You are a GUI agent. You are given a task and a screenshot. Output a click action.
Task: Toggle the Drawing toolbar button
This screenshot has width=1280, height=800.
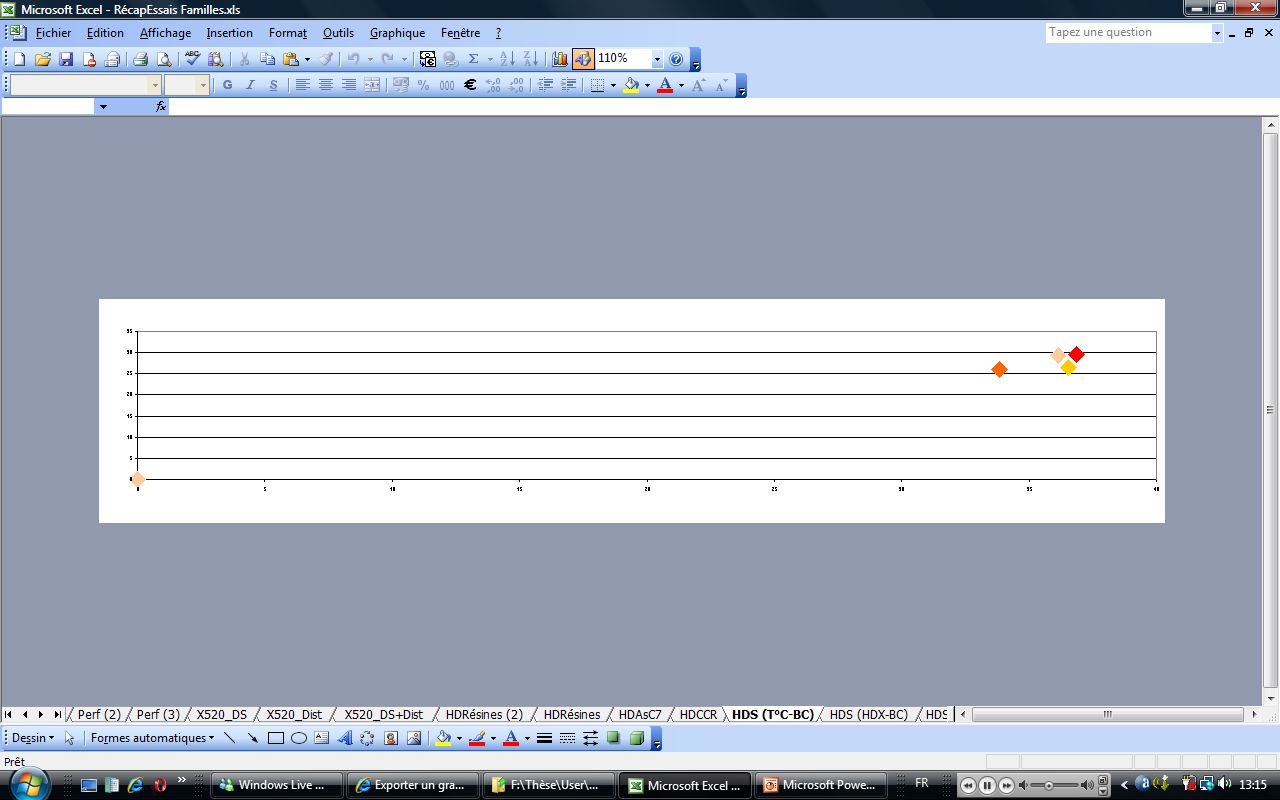pyautogui.click(x=583, y=59)
